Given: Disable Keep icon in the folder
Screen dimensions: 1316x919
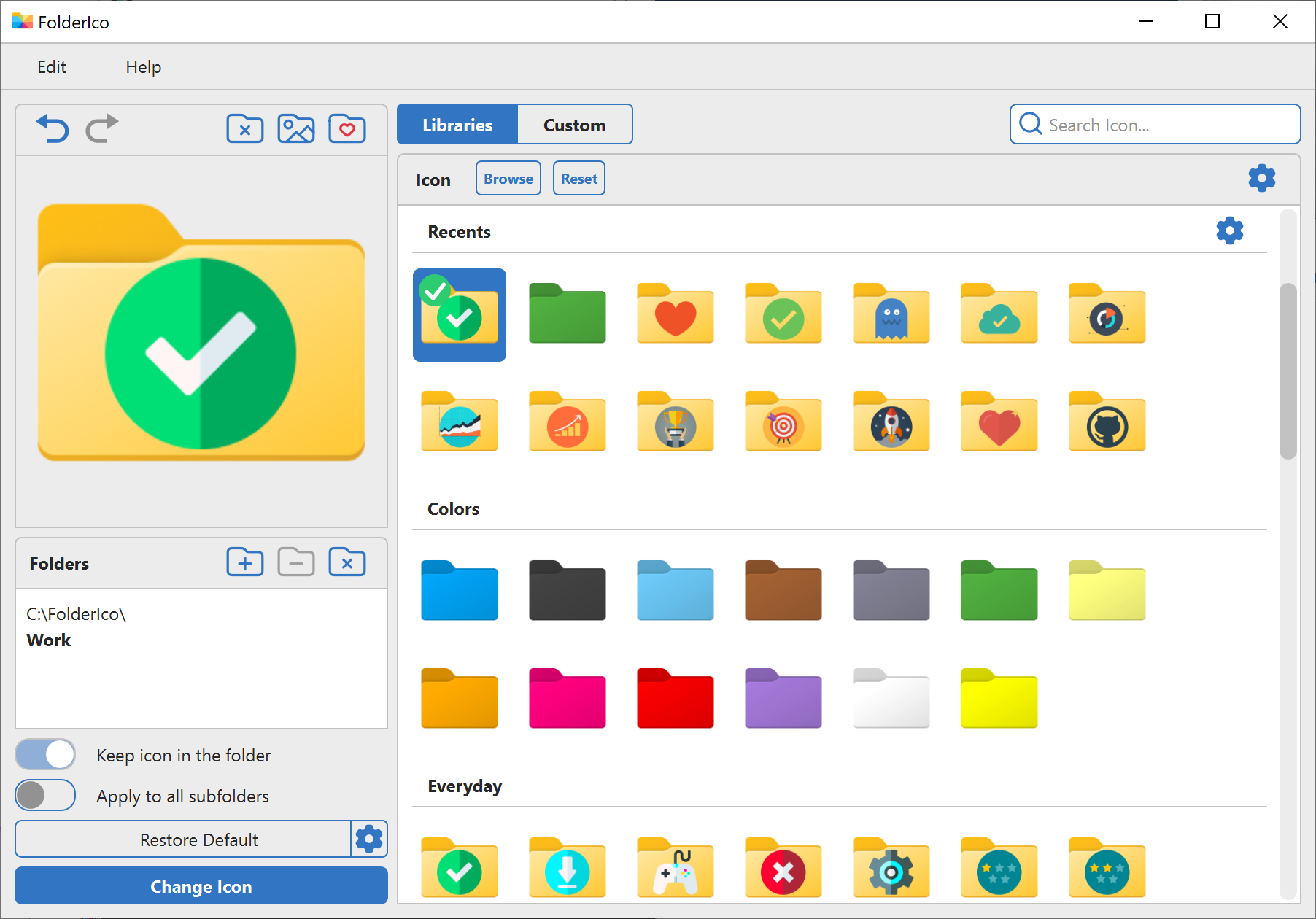Looking at the screenshot, I should (x=44, y=754).
